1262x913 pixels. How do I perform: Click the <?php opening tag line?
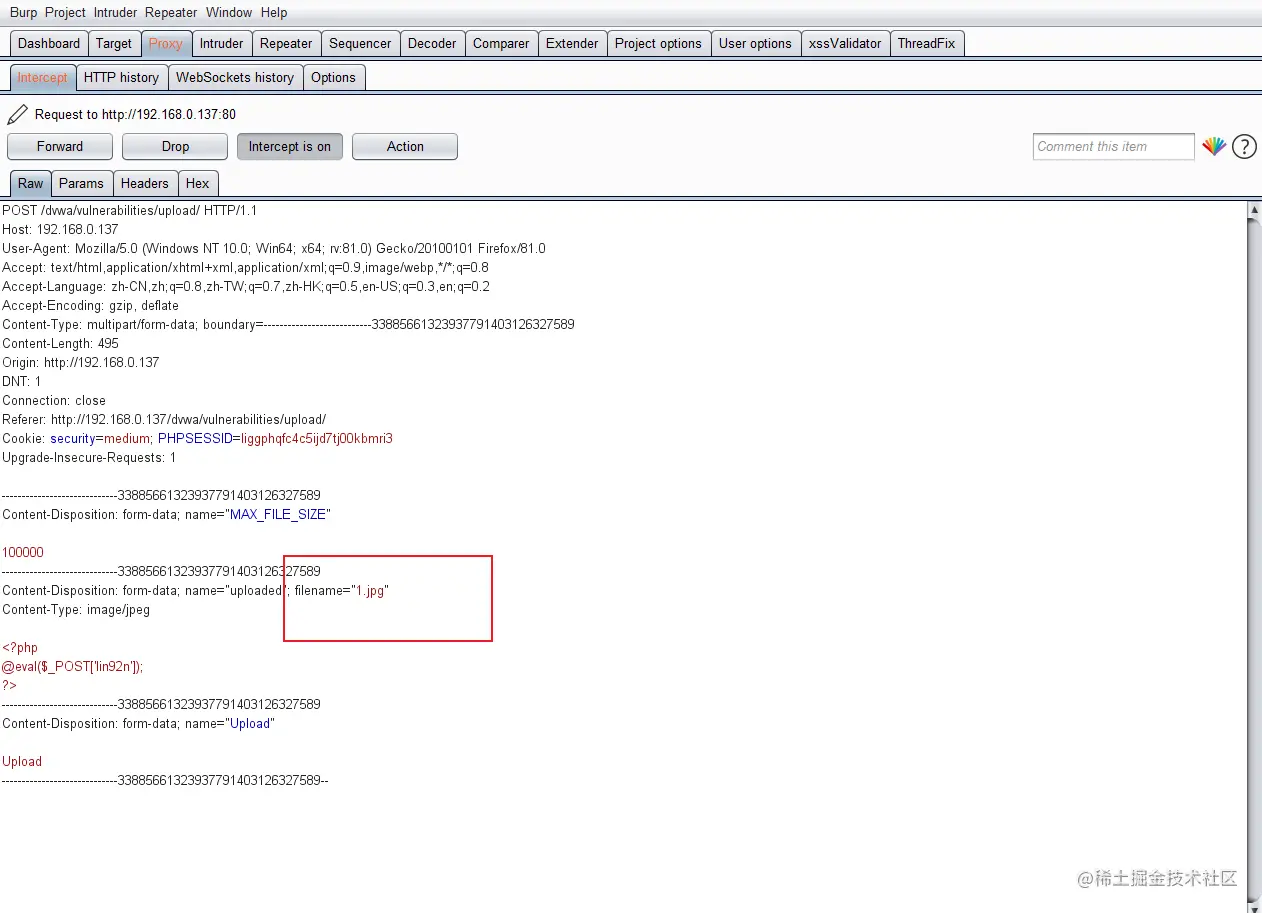20,647
